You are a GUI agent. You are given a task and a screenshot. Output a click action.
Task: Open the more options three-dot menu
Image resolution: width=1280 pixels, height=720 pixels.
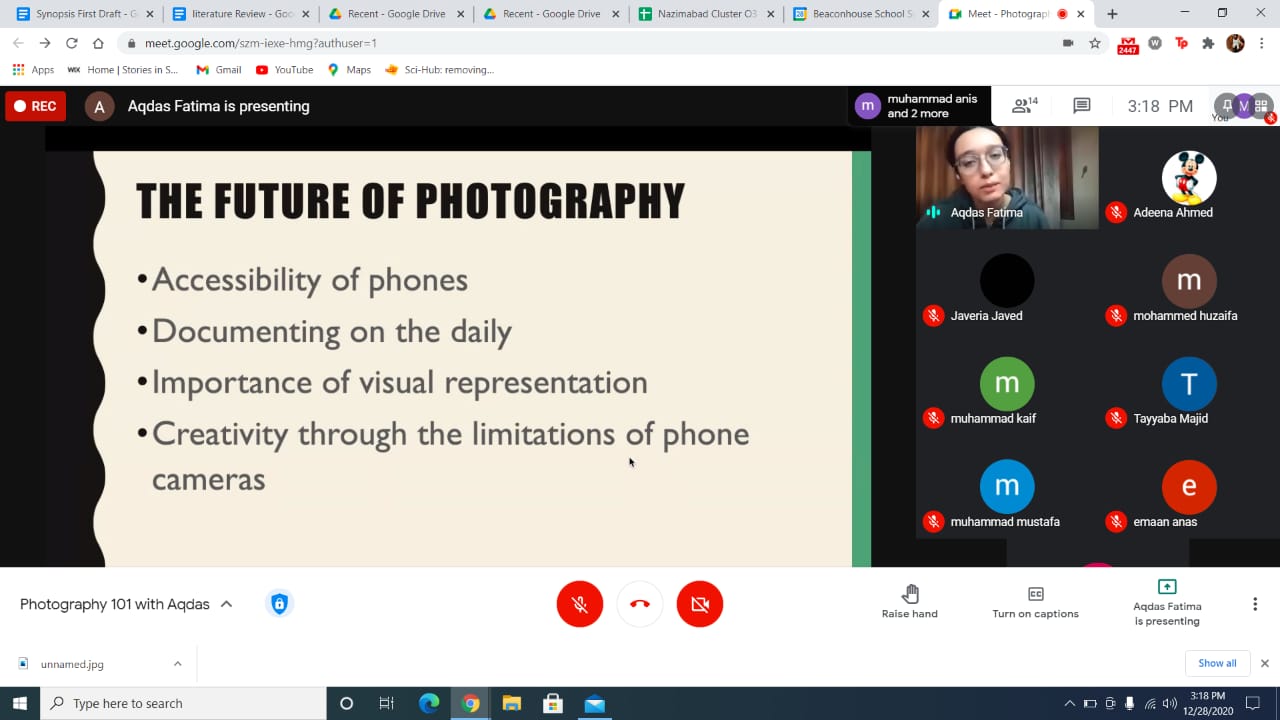pos(1255,604)
